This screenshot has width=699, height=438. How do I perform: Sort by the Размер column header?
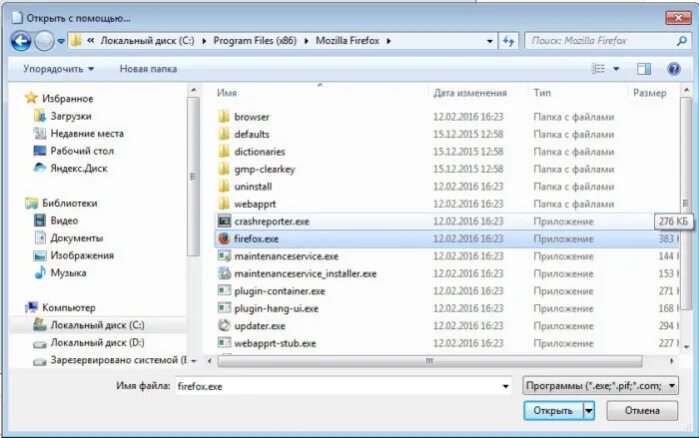[650, 93]
